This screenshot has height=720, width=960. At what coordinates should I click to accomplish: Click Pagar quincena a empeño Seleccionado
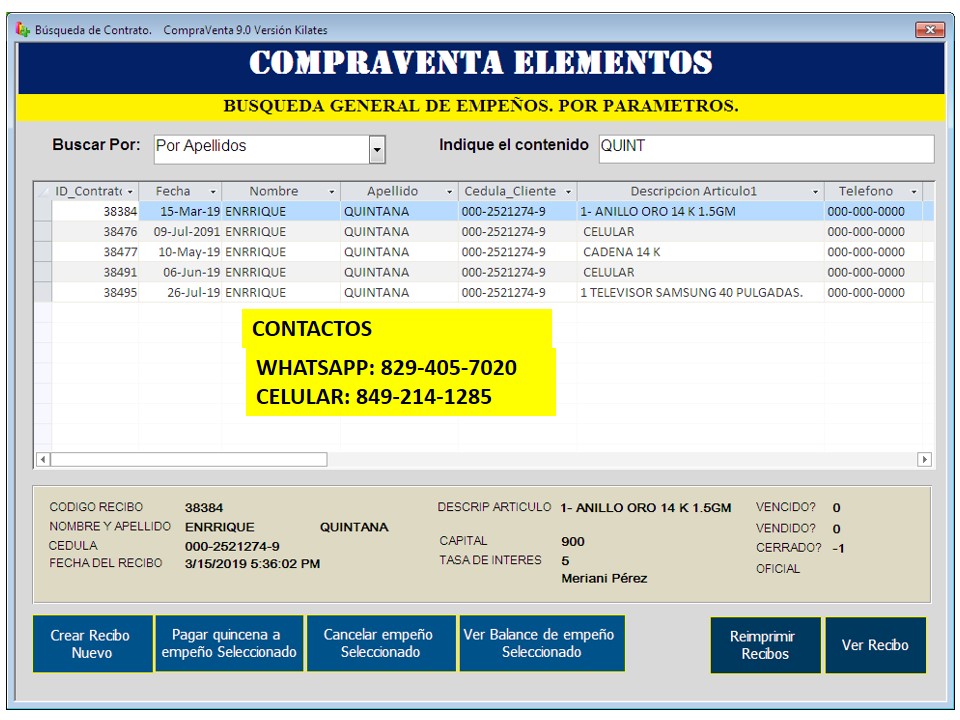click(x=229, y=644)
